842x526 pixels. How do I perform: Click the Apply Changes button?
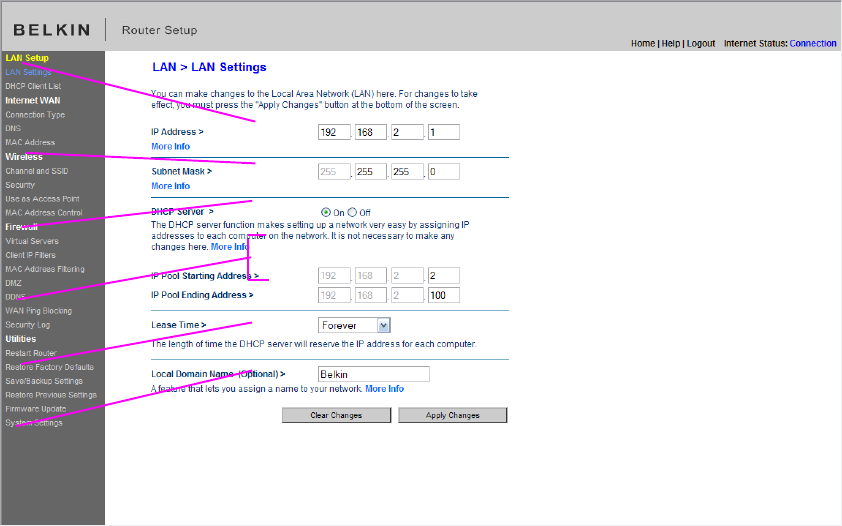click(453, 415)
